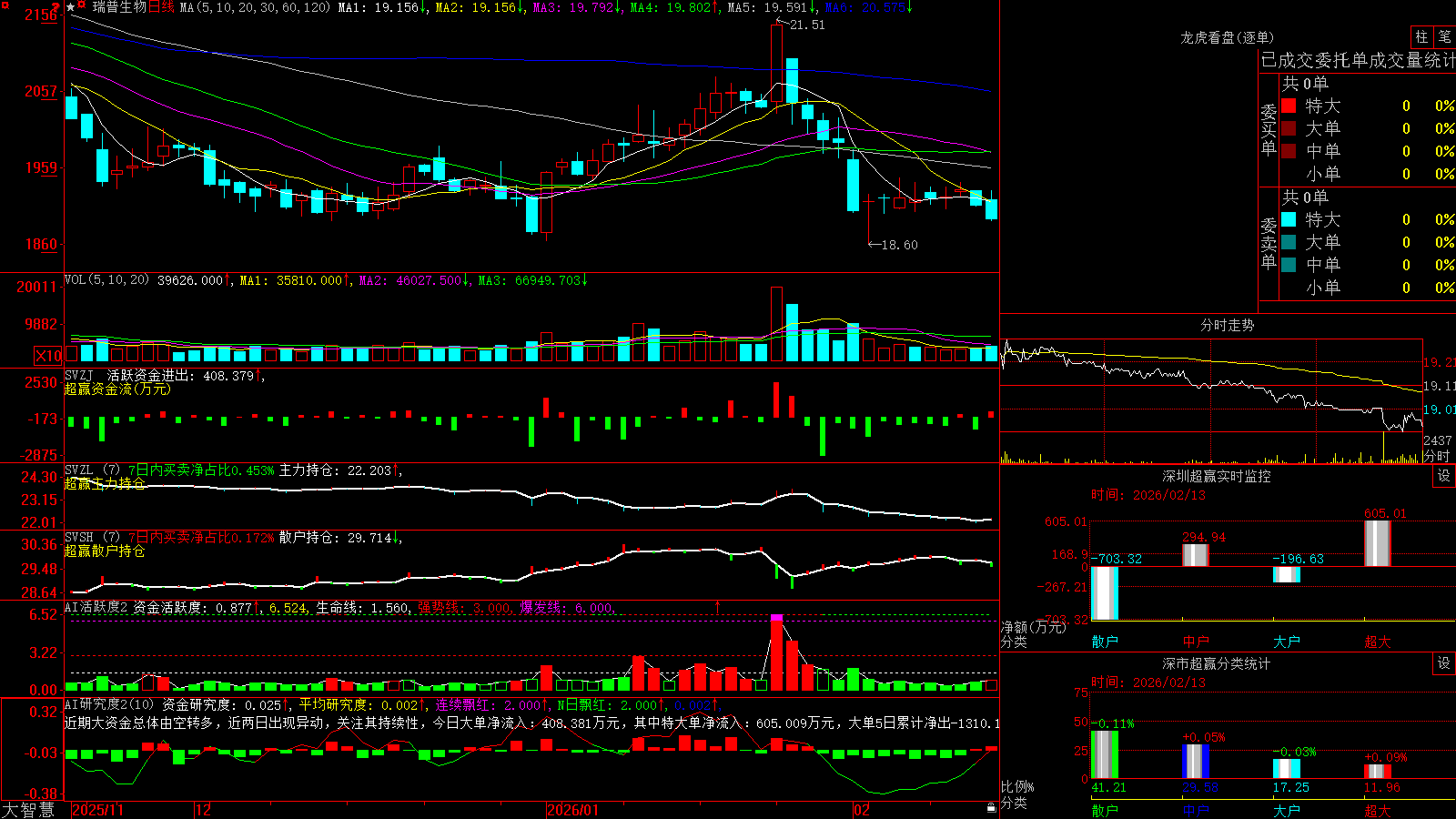Image resolution: width=1456 pixels, height=819 pixels.
Task: Click the 2026/01 date marker on time axis
Action: coord(573,810)
